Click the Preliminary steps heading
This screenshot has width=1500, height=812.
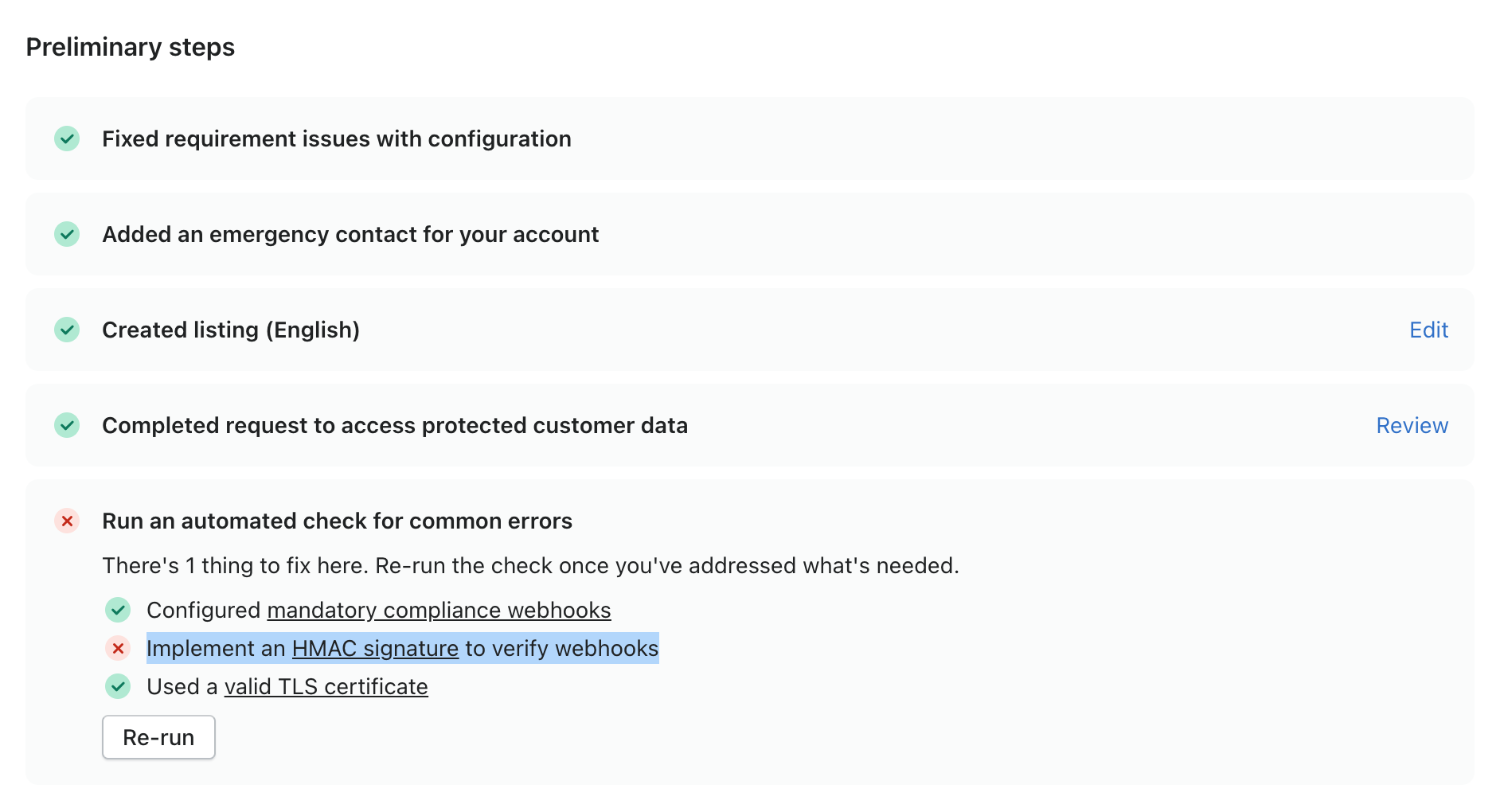131,47
